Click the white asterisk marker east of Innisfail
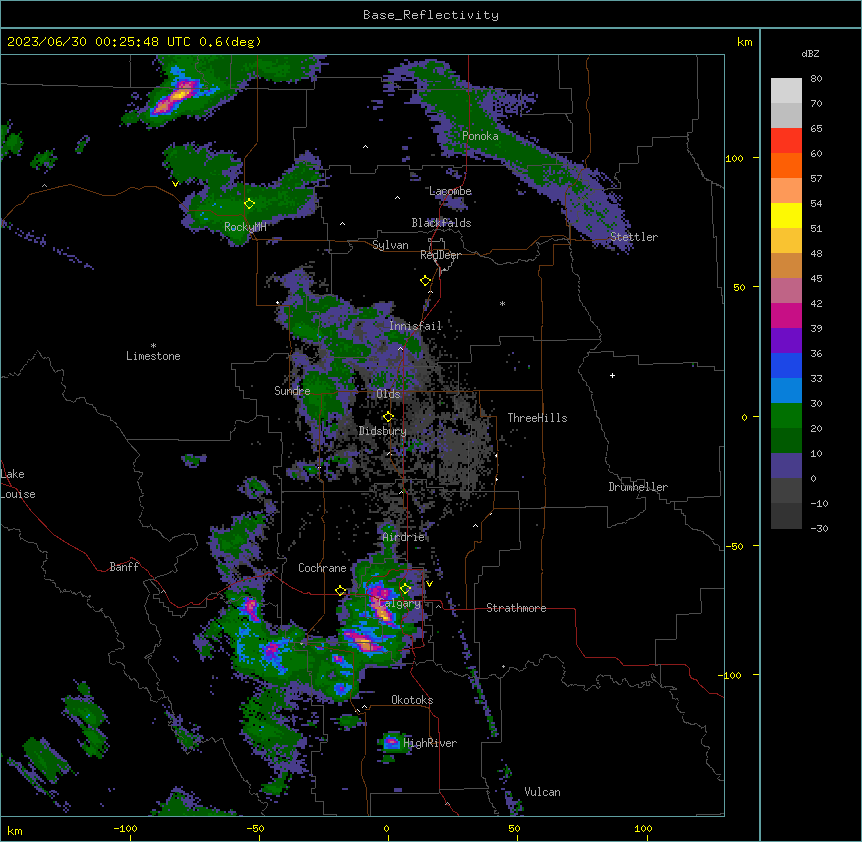Screen dimensions: 862x842 [502, 303]
